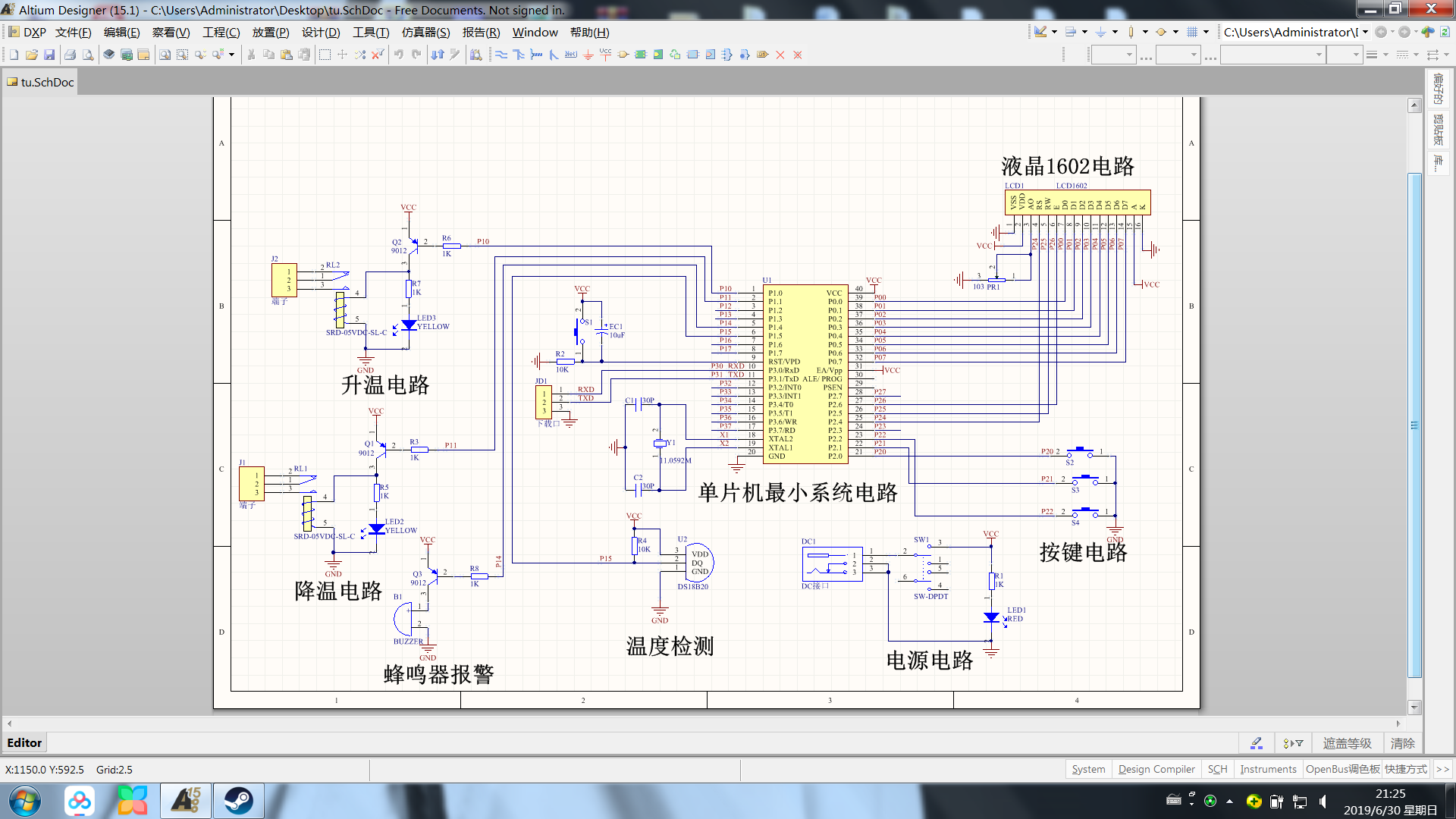Select the Place Bus tool
This screenshot has width=1456, height=819.
click(x=519, y=55)
